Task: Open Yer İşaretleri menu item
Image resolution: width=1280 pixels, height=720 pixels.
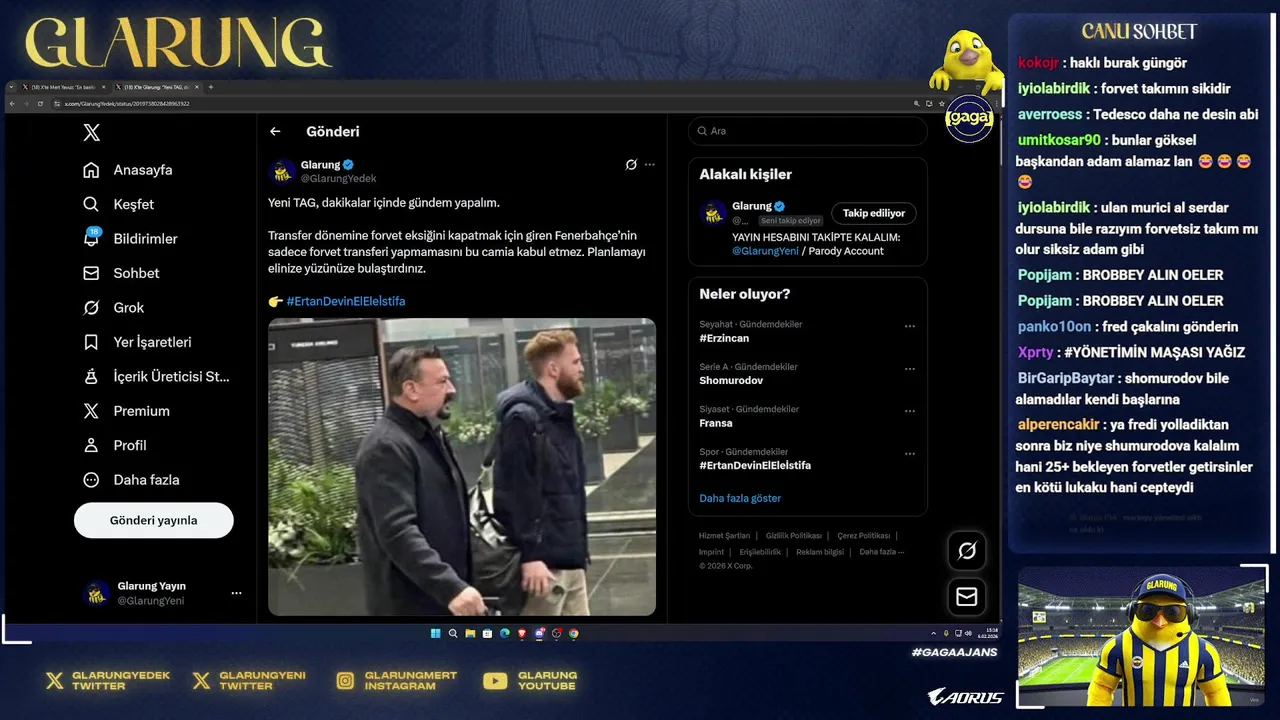Action: coord(137,342)
